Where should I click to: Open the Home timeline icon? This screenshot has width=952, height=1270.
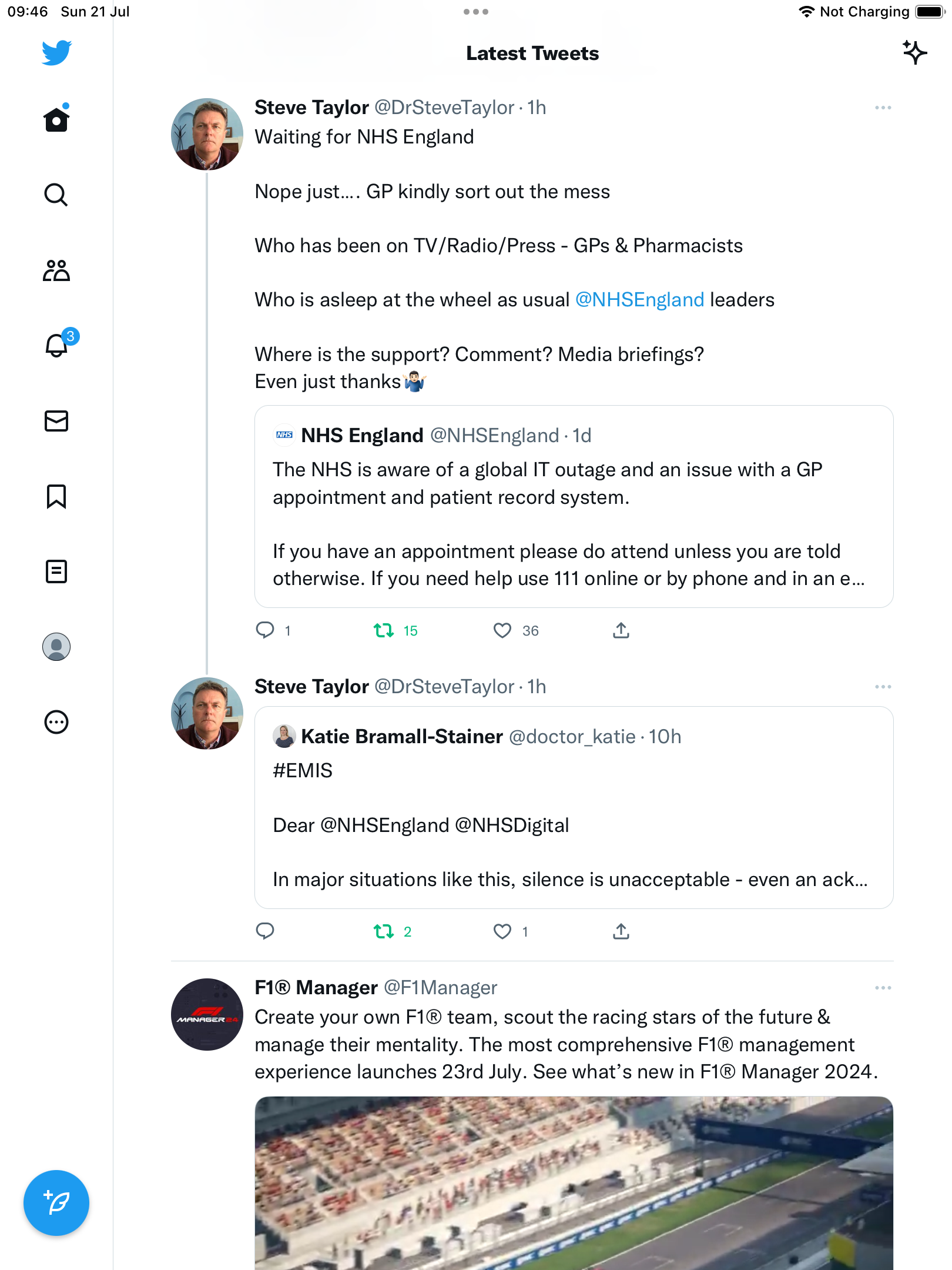pyautogui.click(x=56, y=120)
